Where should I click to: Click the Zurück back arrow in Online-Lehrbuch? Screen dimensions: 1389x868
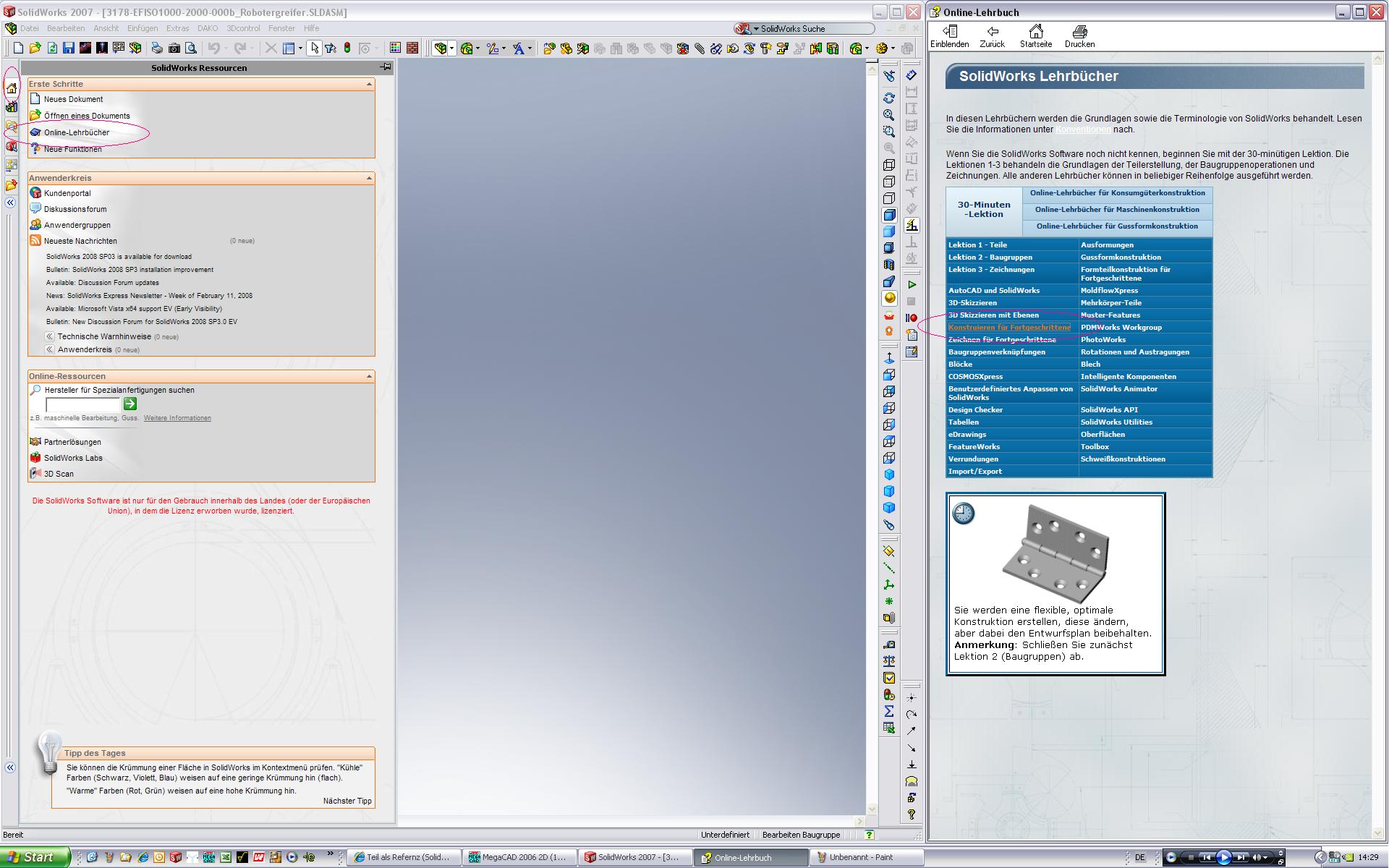[993, 35]
